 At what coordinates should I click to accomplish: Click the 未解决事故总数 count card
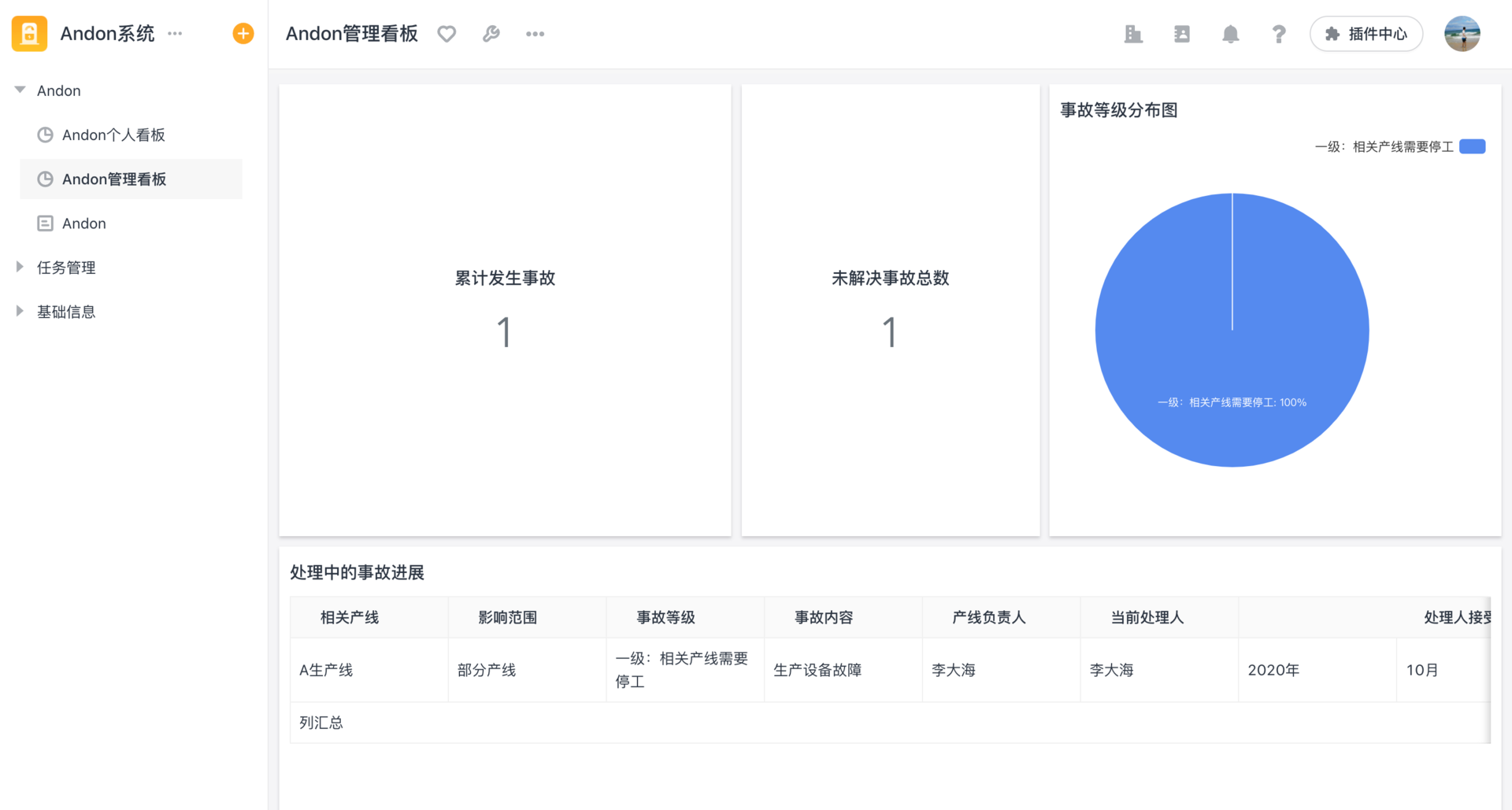pyautogui.click(x=891, y=311)
